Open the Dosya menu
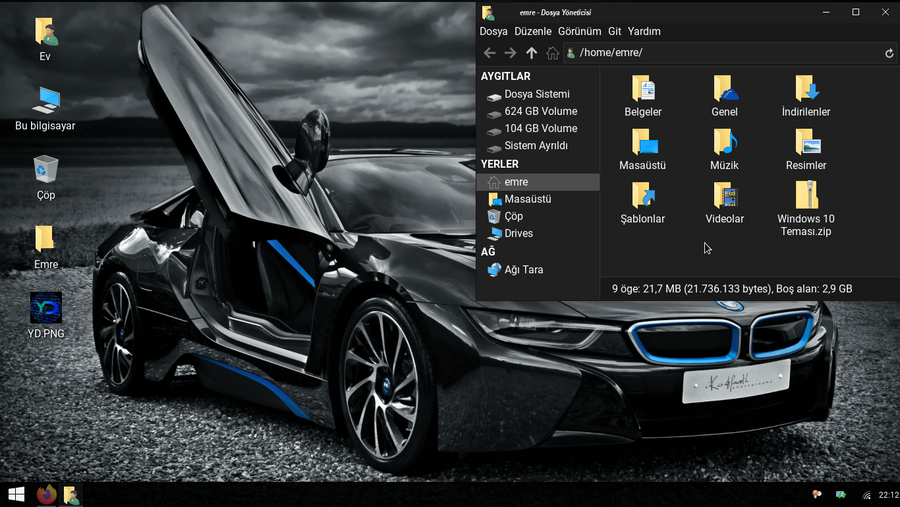Screen dimensions: 900x507 pyautogui.click(x=494, y=32)
